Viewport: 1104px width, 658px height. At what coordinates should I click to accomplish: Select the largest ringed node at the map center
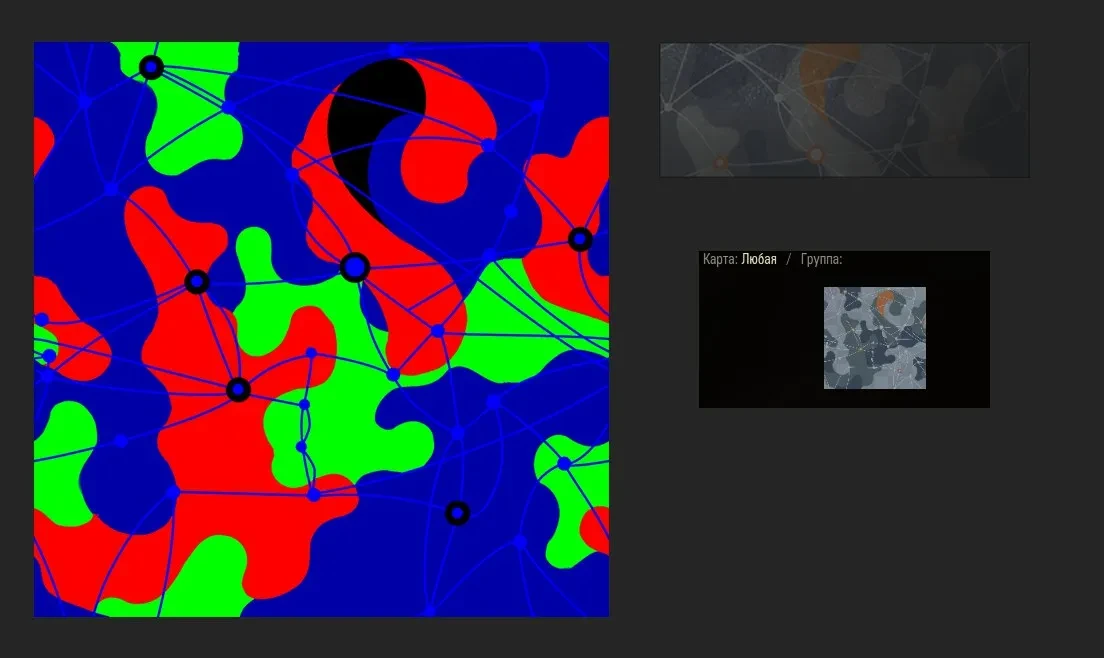[355, 267]
